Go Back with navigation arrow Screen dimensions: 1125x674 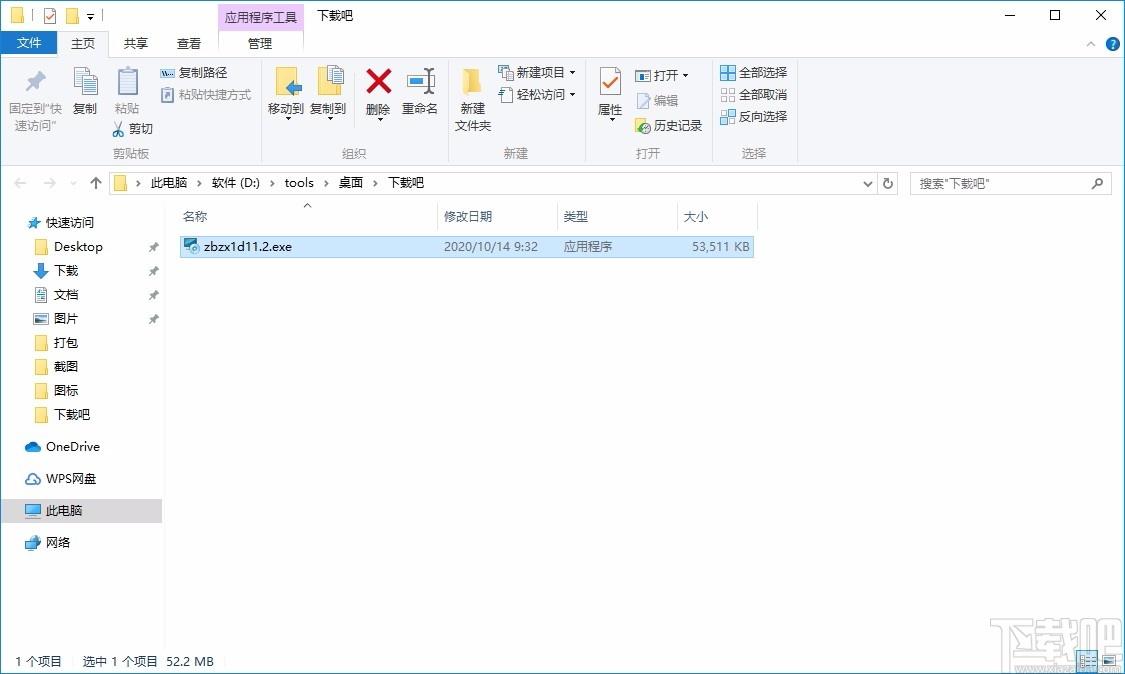tap(20, 183)
